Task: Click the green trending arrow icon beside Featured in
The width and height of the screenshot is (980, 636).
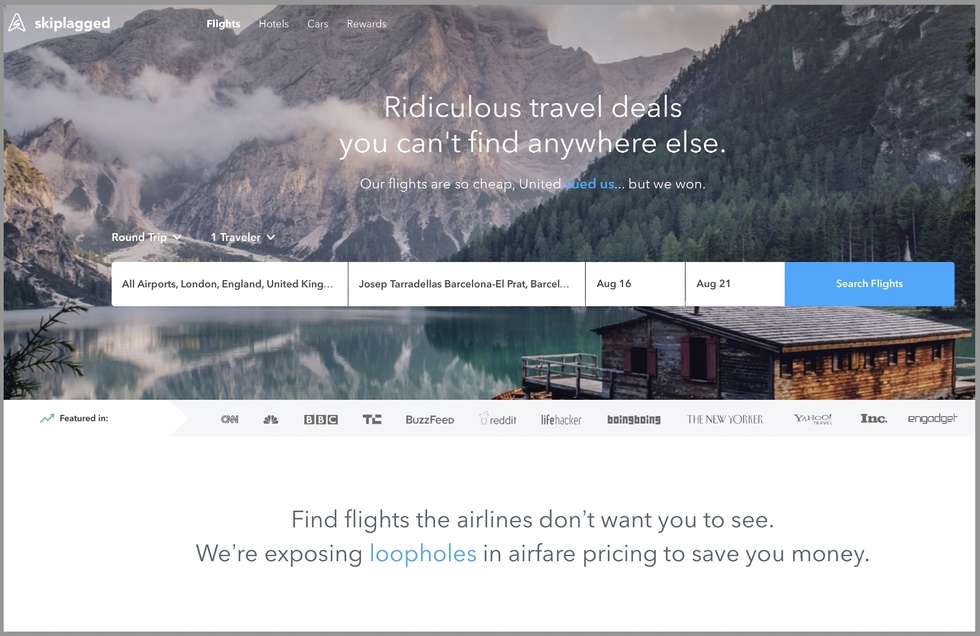Action: [x=47, y=419]
